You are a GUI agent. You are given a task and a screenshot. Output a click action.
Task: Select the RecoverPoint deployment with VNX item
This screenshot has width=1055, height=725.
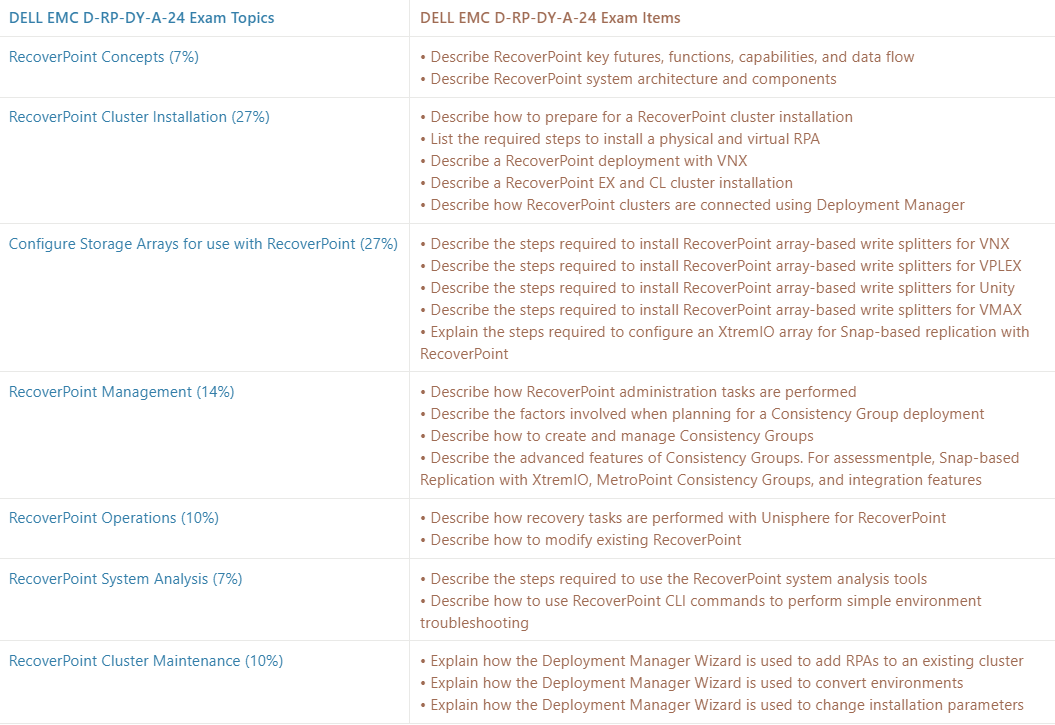[x=584, y=161]
